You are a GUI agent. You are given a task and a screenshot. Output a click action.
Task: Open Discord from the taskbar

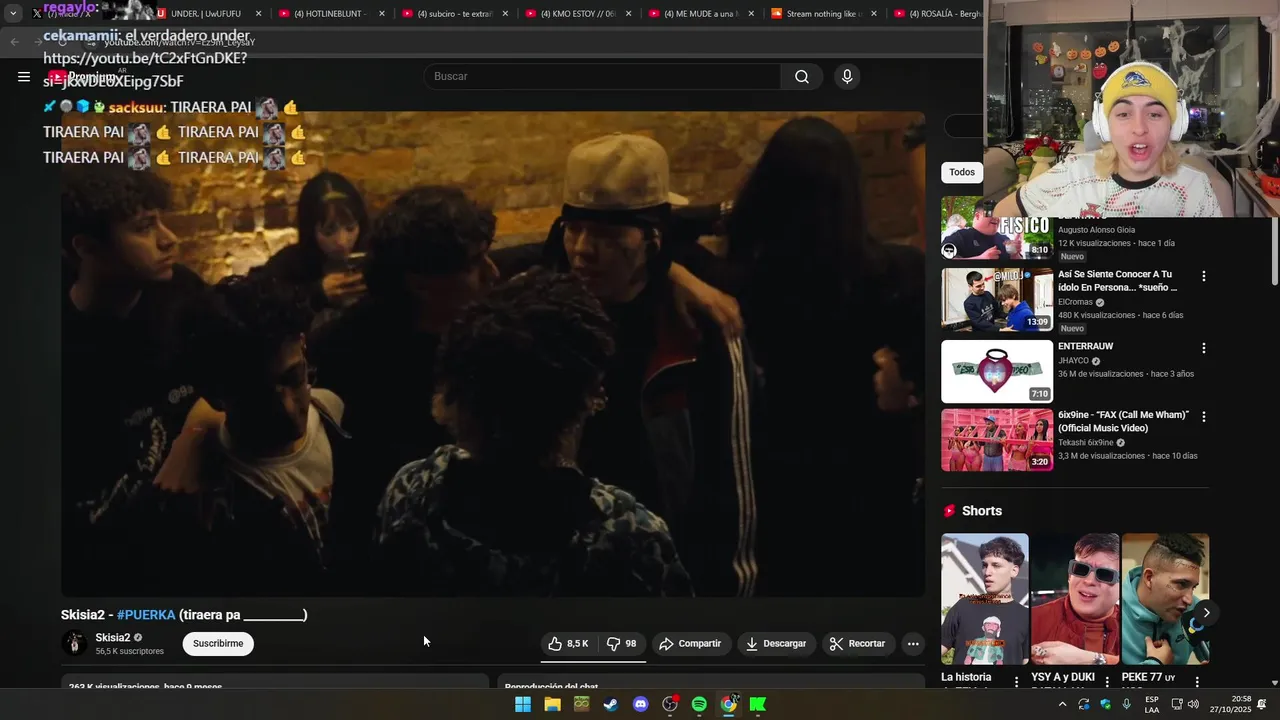click(x=641, y=704)
